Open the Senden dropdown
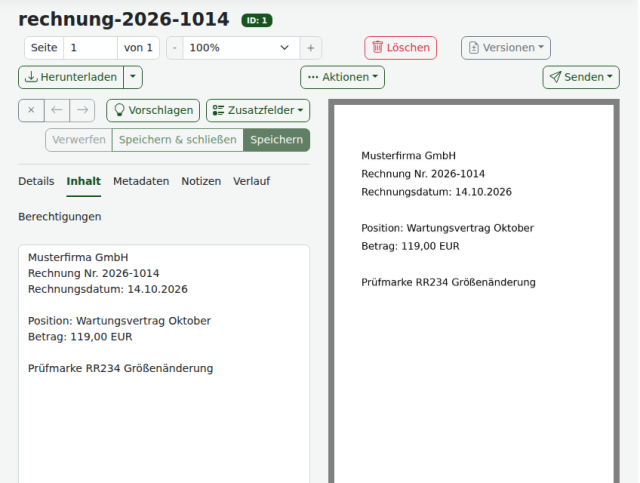640x483 pixels. tap(581, 77)
